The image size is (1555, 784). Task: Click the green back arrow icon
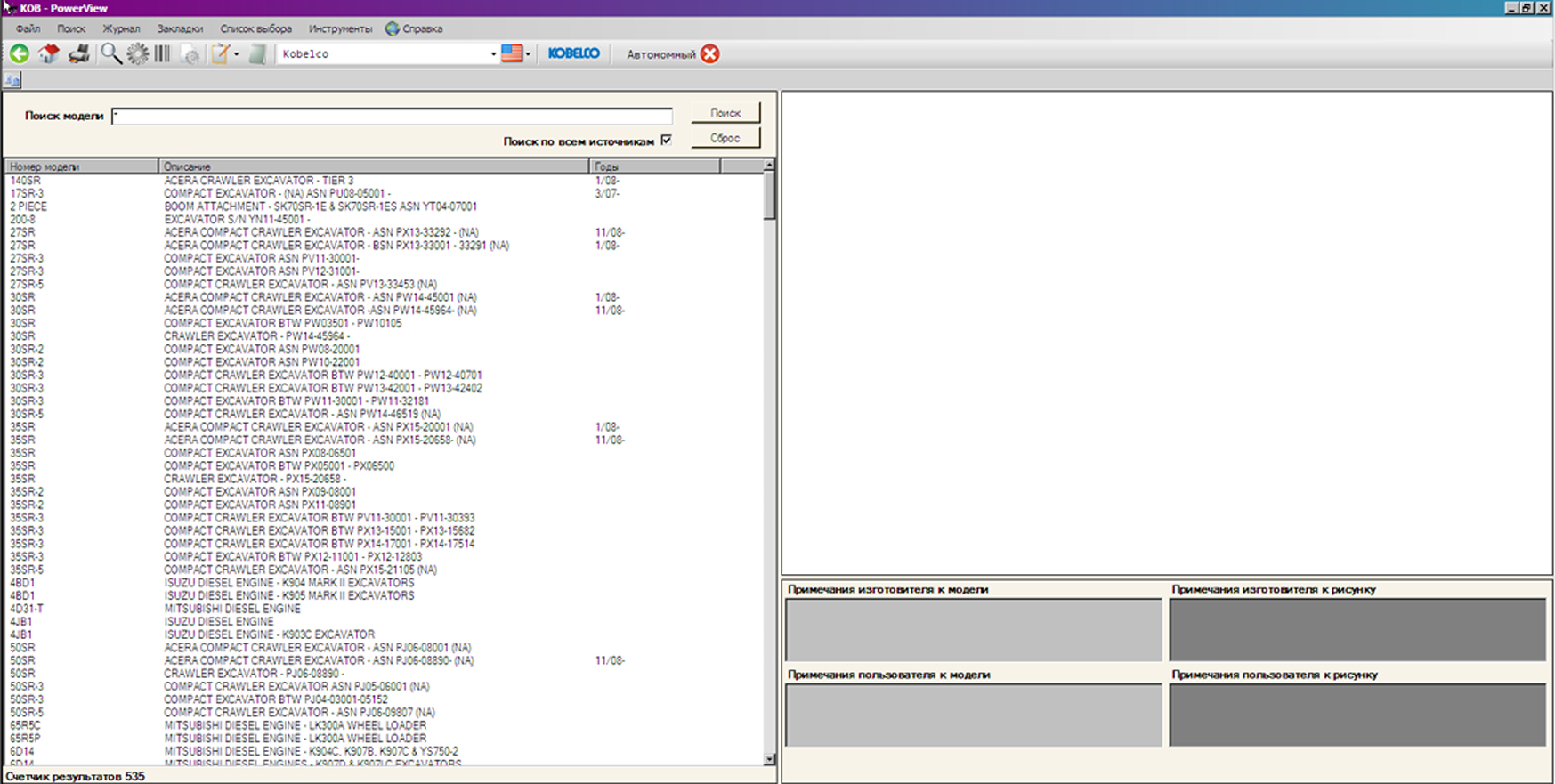click(19, 54)
